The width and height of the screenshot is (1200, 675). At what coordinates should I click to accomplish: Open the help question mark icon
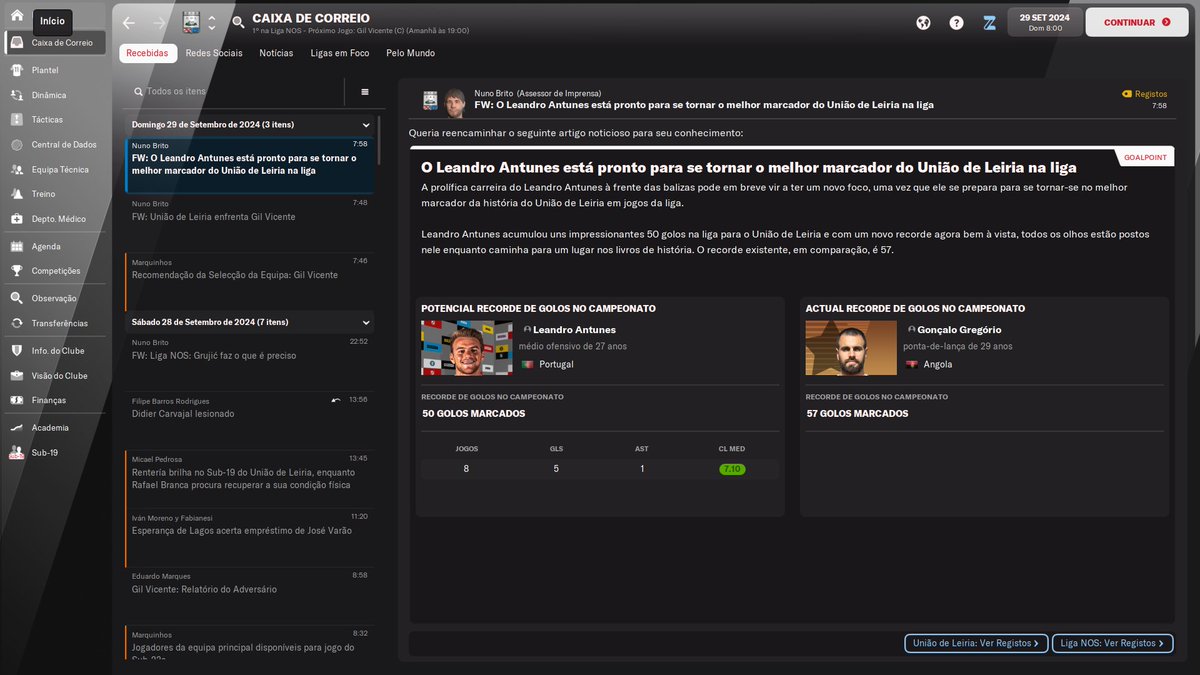click(x=956, y=22)
